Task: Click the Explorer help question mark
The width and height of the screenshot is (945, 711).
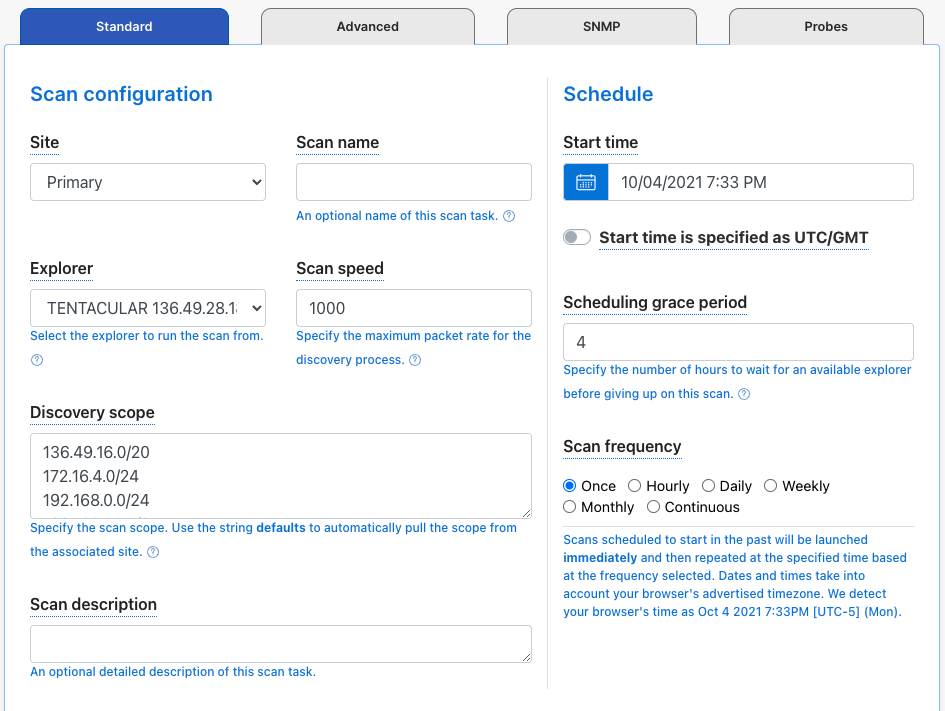Action: 37,360
